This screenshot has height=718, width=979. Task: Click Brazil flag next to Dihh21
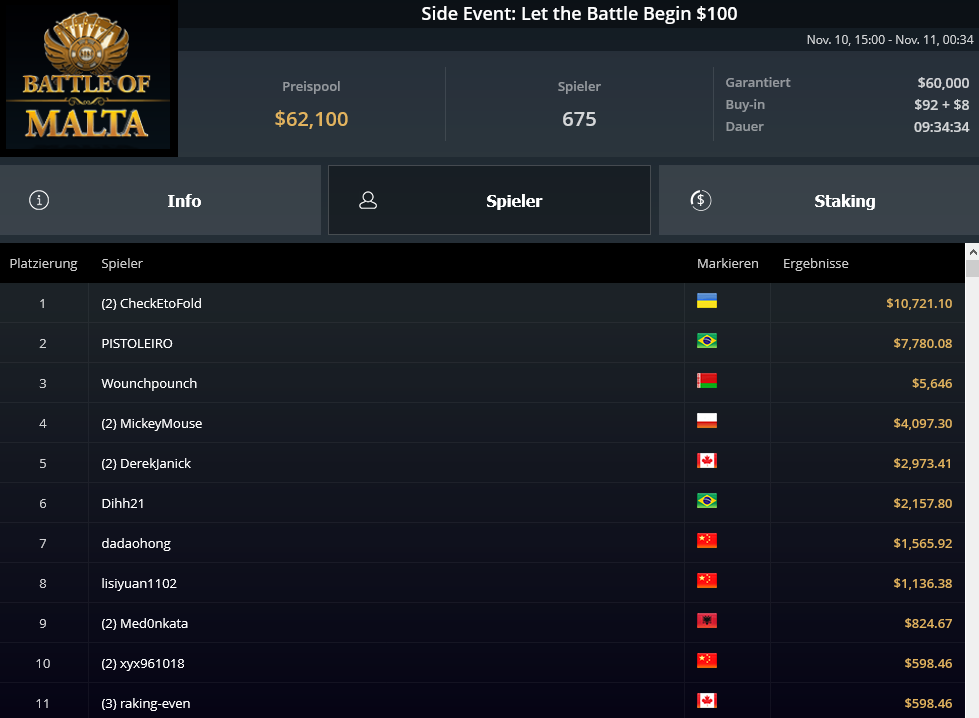(707, 501)
